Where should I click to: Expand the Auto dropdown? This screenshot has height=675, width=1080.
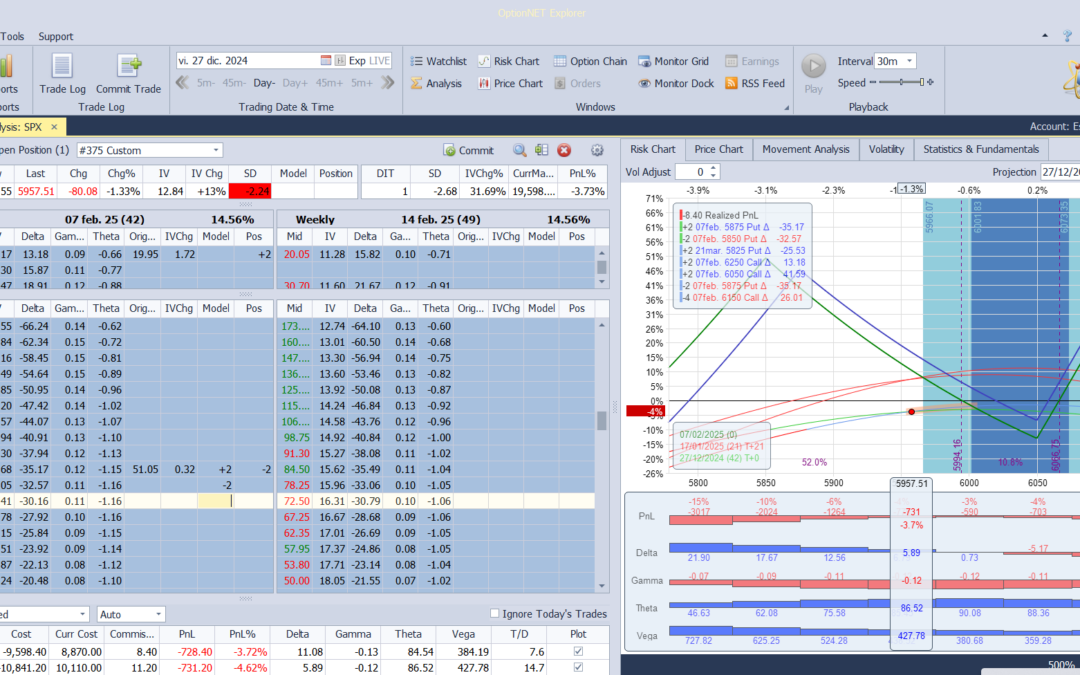coord(158,614)
